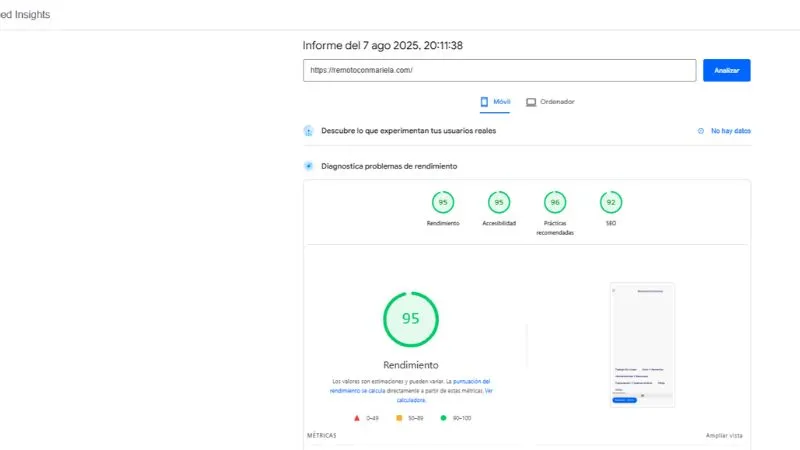Switch to the Móvil tab
800x450 pixels.
[x=495, y=102]
